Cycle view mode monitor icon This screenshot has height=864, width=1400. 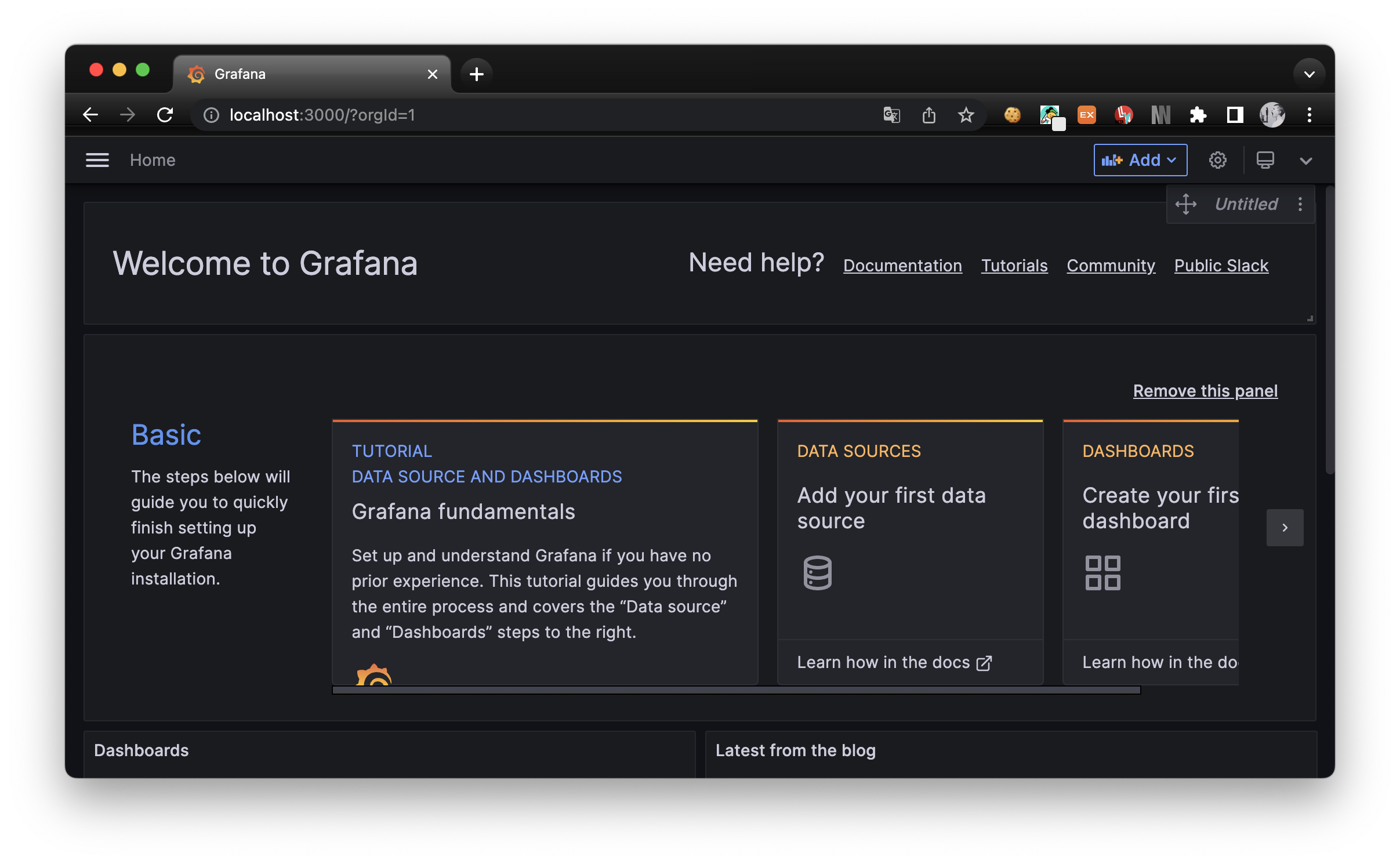1265,160
